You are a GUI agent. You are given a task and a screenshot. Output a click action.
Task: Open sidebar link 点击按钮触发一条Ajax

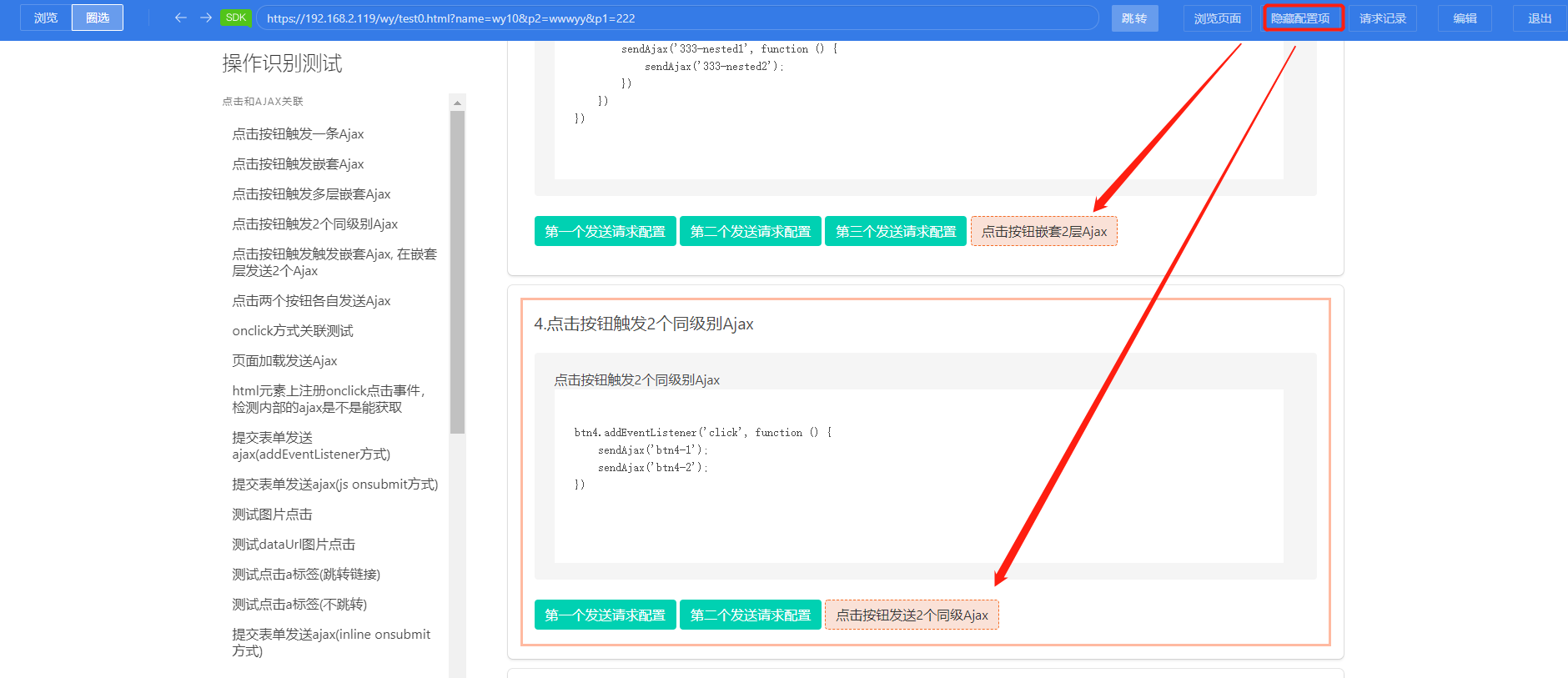[298, 133]
